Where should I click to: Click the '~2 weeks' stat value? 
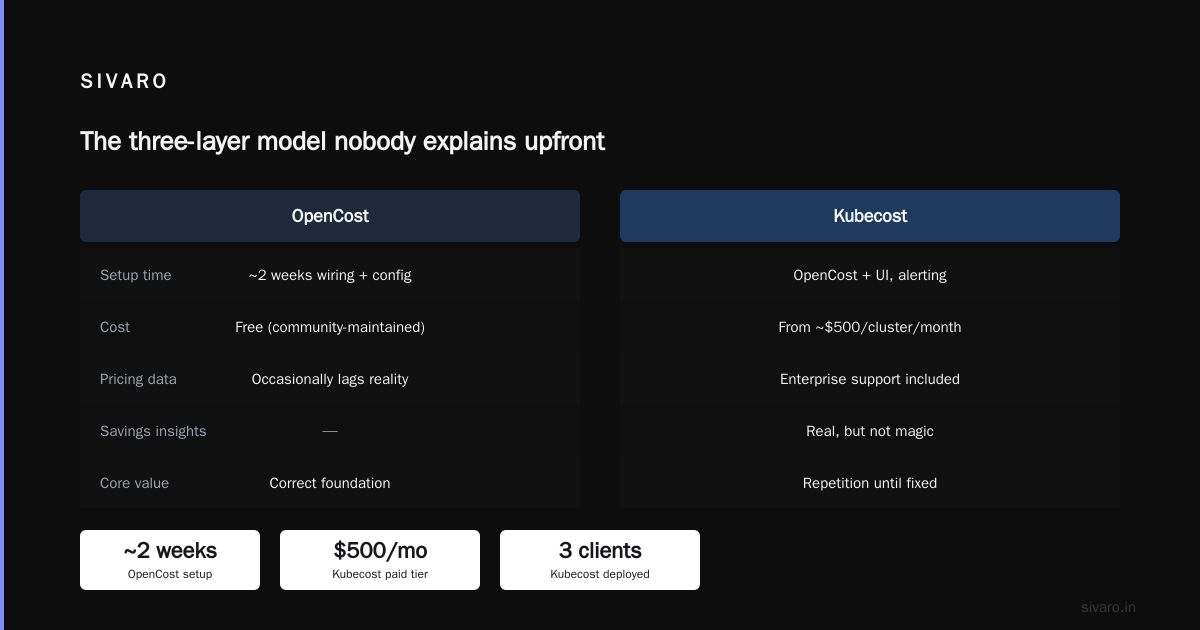click(x=170, y=551)
